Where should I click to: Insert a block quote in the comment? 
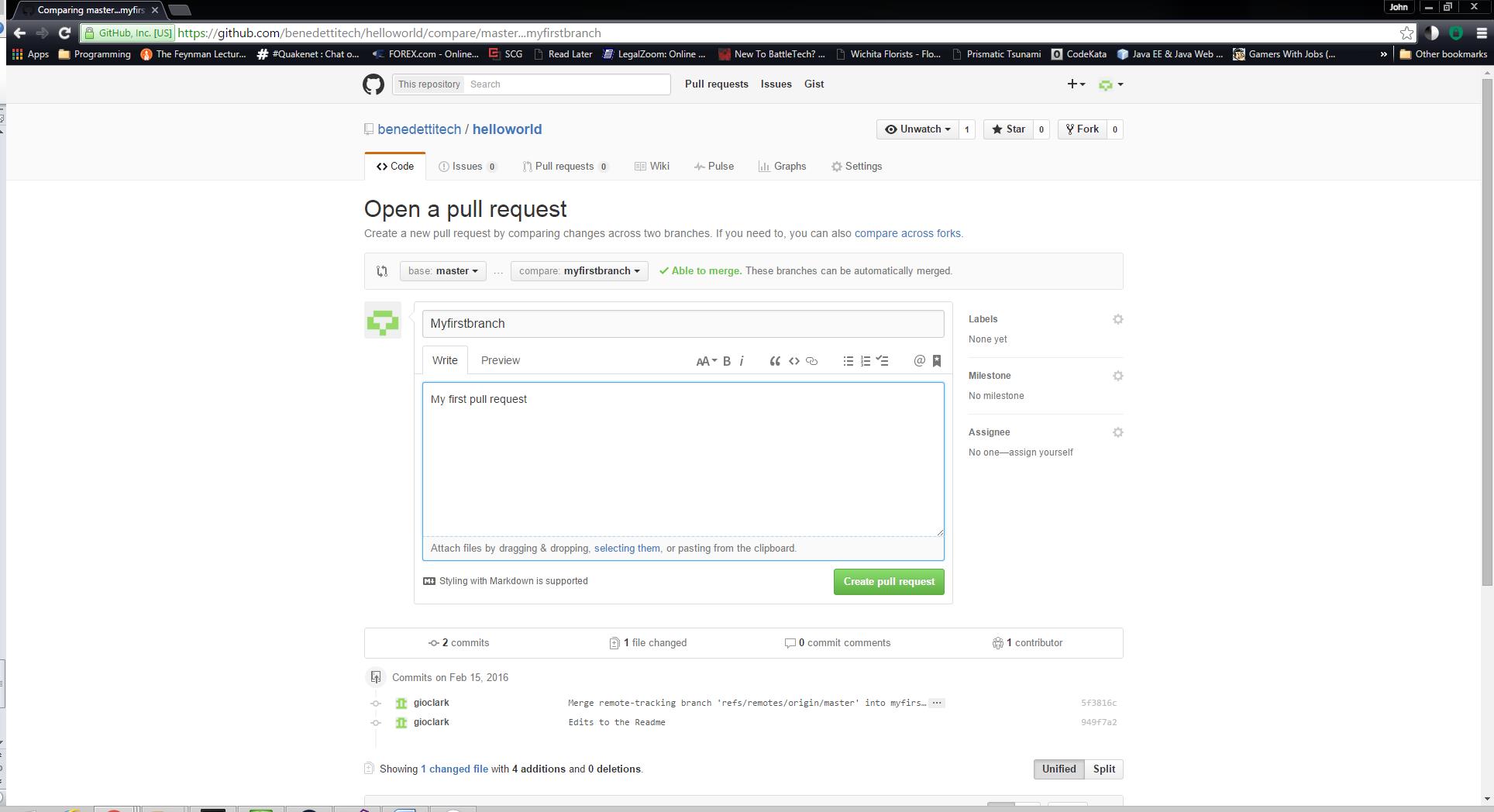coord(775,361)
